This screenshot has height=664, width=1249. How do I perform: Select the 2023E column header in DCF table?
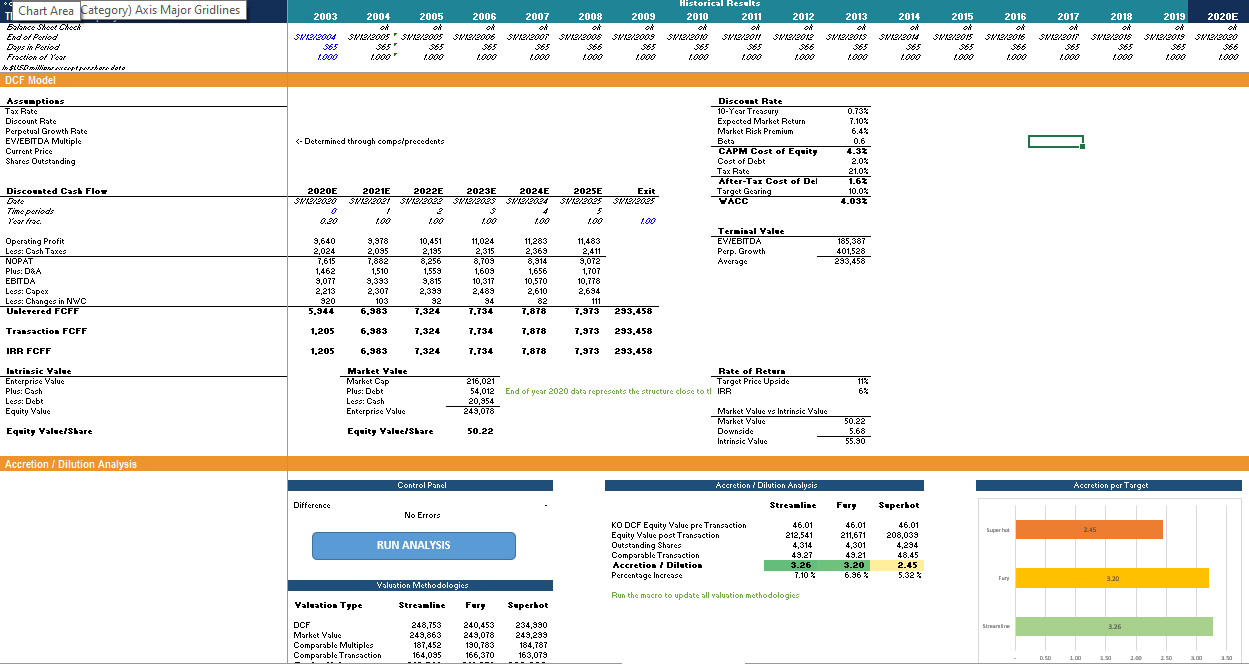482,191
